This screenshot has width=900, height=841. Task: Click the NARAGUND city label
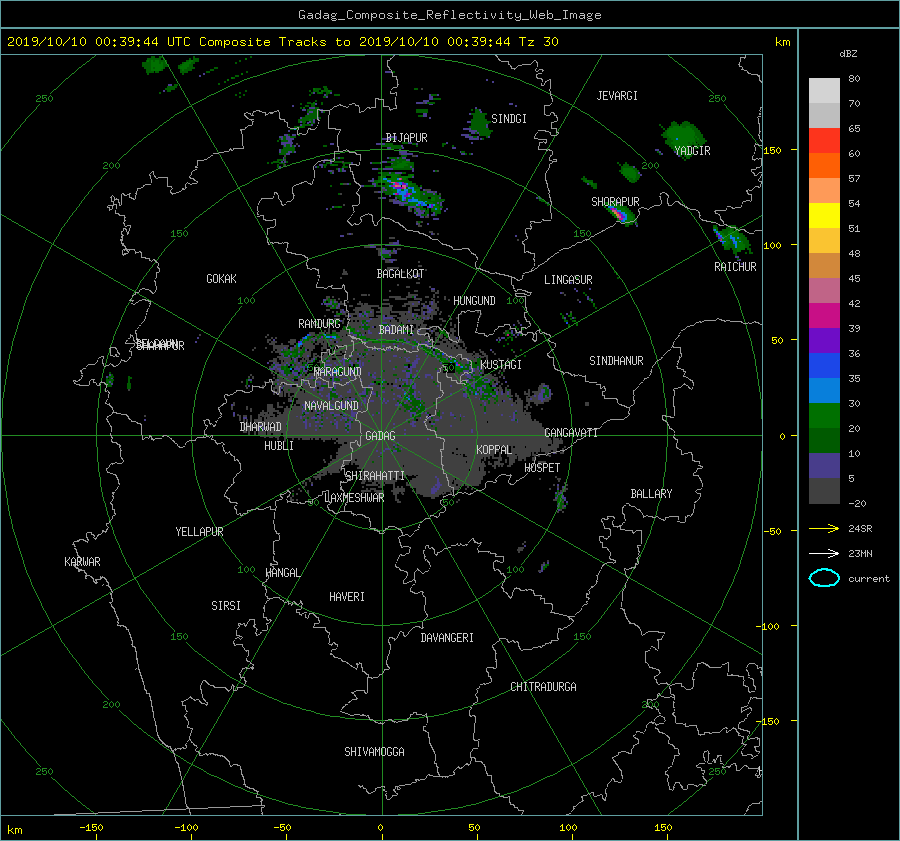338,372
